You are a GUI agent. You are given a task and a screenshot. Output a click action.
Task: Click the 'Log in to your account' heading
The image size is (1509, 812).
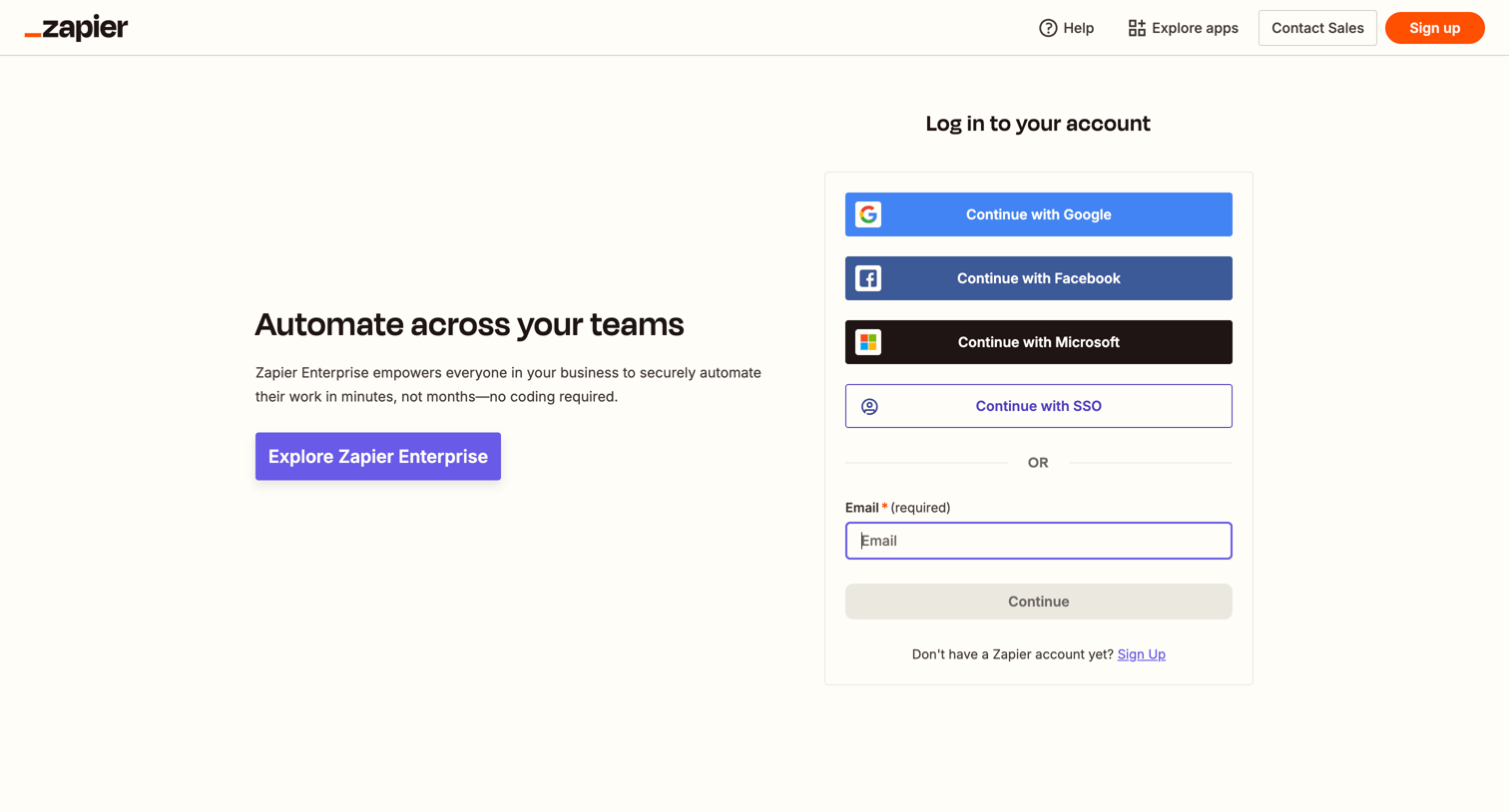pos(1038,124)
